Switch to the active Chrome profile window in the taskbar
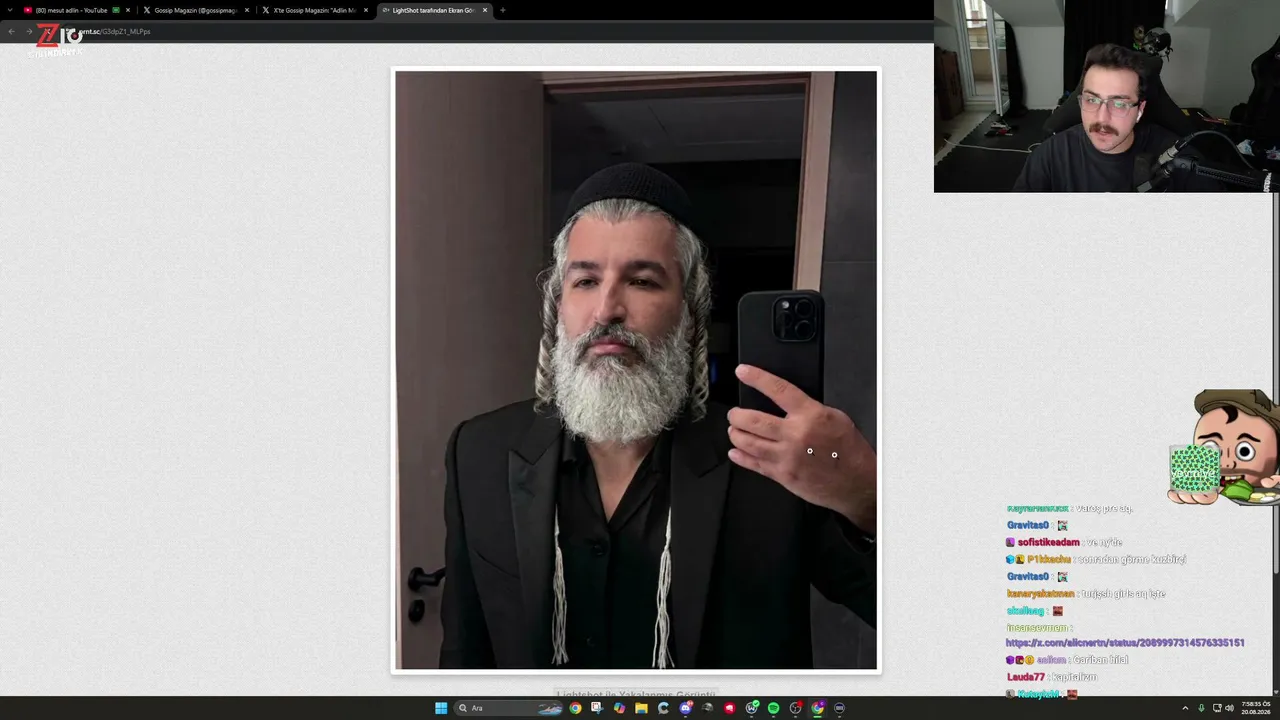Screen dimensions: 1280x720 coord(817,708)
